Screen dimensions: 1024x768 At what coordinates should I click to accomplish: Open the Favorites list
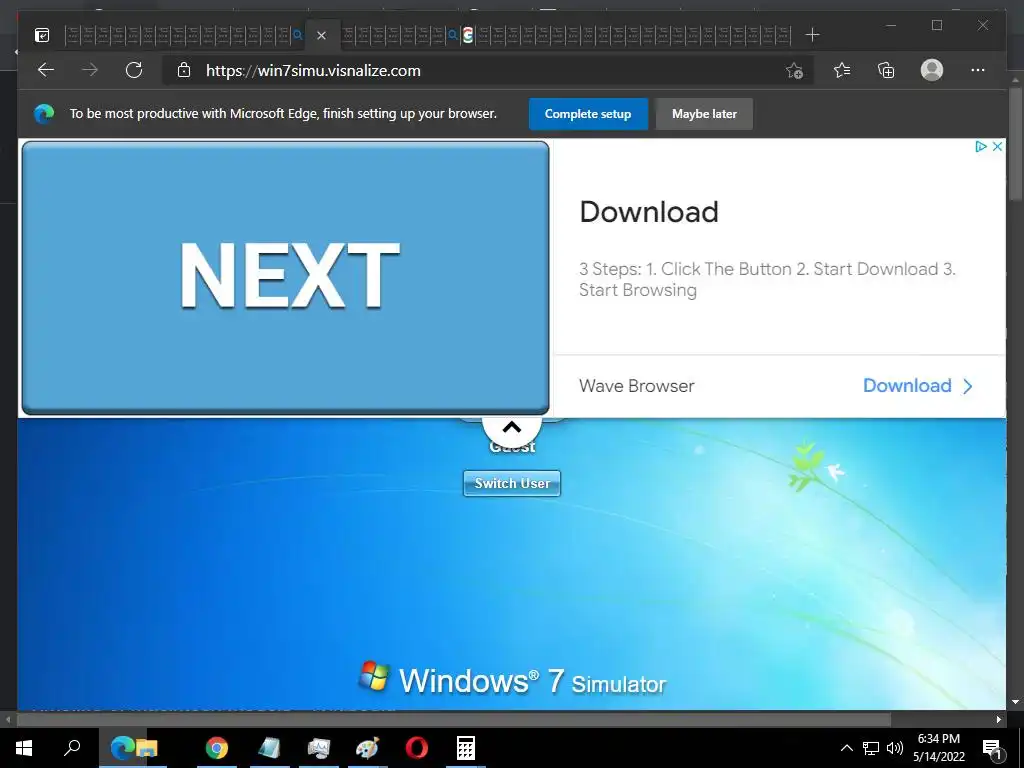click(842, 70)
